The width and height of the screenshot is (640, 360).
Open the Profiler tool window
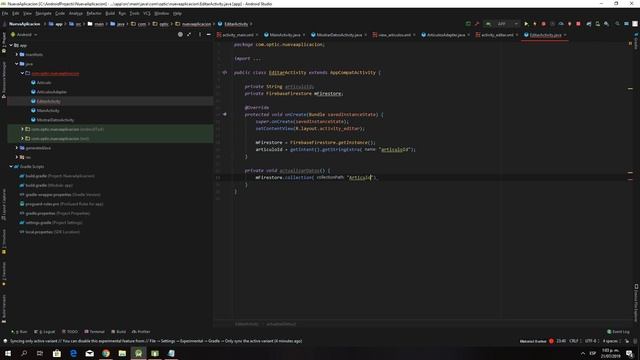141,332
